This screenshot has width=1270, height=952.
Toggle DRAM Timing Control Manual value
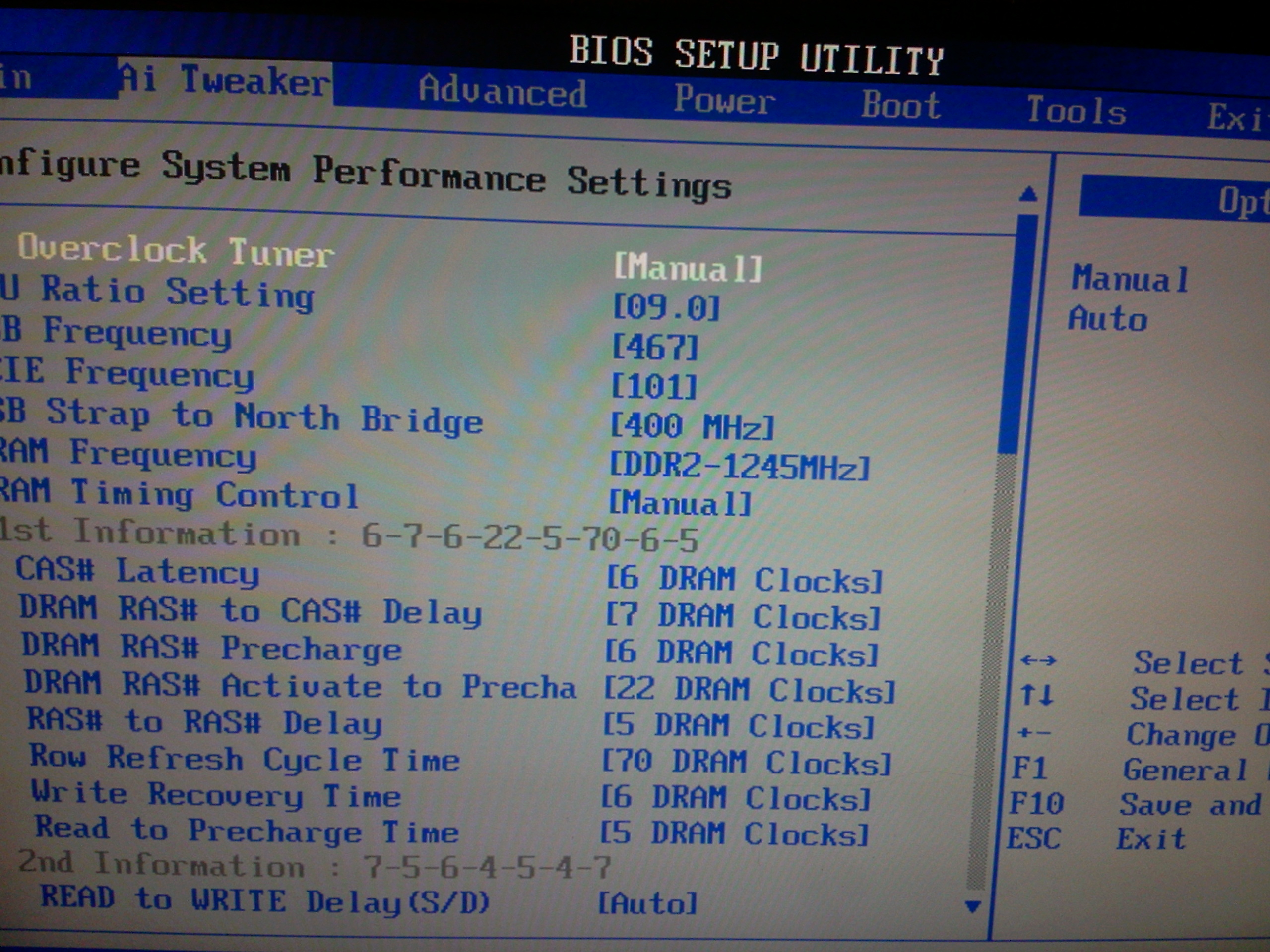click(x=680, y=504)
